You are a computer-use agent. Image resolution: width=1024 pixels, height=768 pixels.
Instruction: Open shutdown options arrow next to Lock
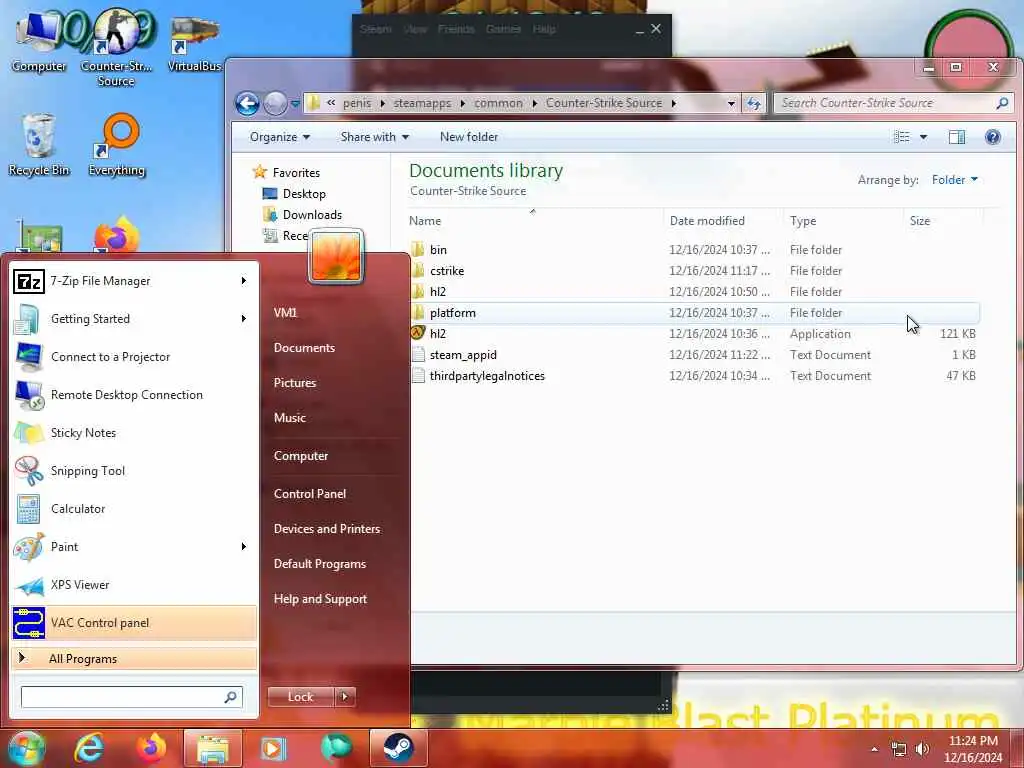point(345,697)
